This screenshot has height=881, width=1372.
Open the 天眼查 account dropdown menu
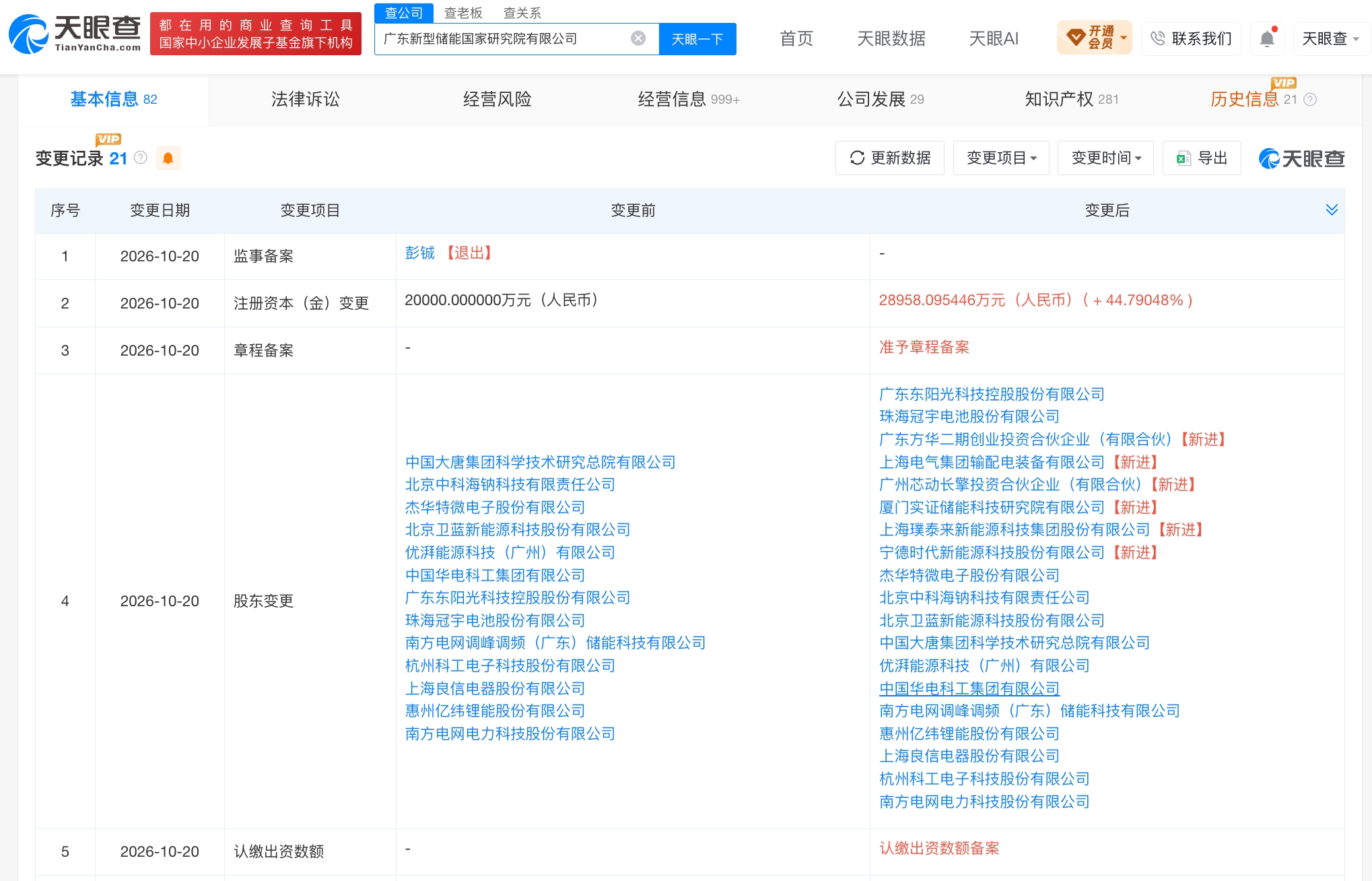pos(1331,38)
